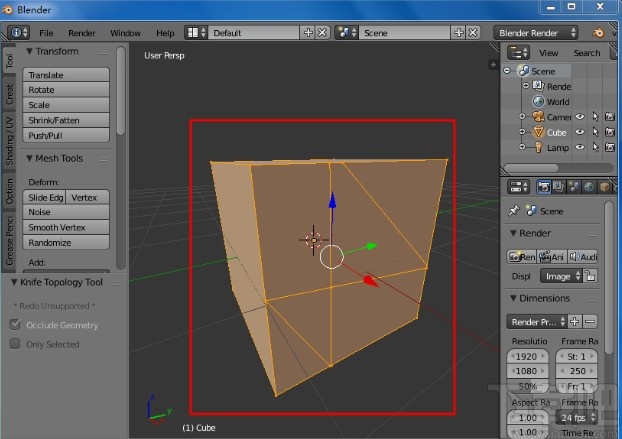Collapse the Render panel
Viewport: 622px width, 439px height.
pyautogui.click(x=513, y=233)
